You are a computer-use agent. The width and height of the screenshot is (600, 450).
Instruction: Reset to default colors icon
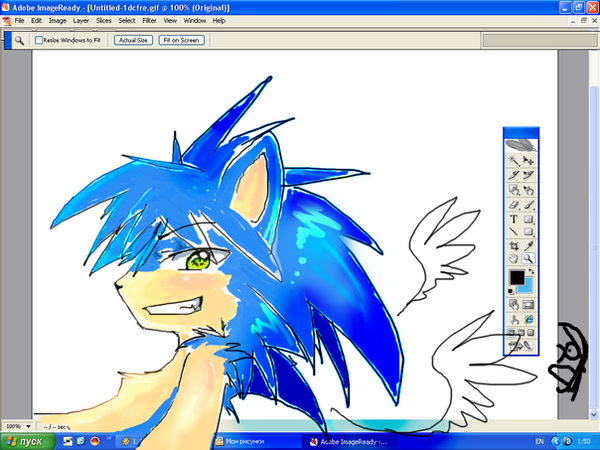pos(511,292)
